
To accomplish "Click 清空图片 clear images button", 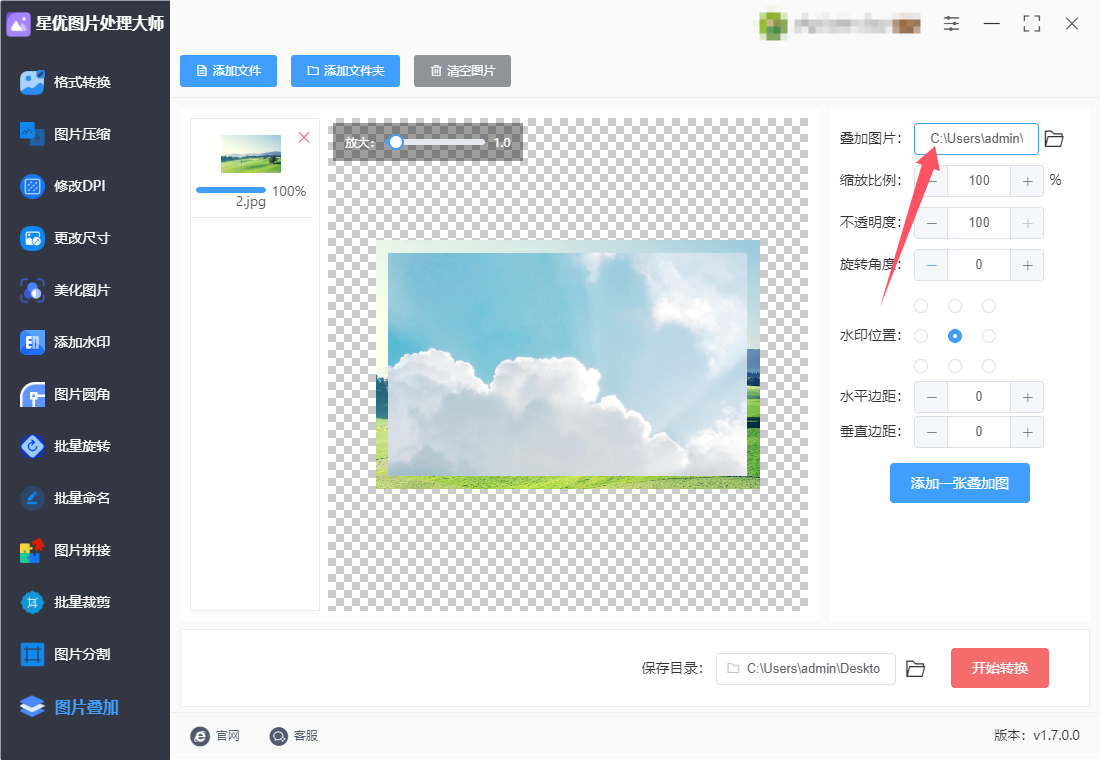I will 462,71.
